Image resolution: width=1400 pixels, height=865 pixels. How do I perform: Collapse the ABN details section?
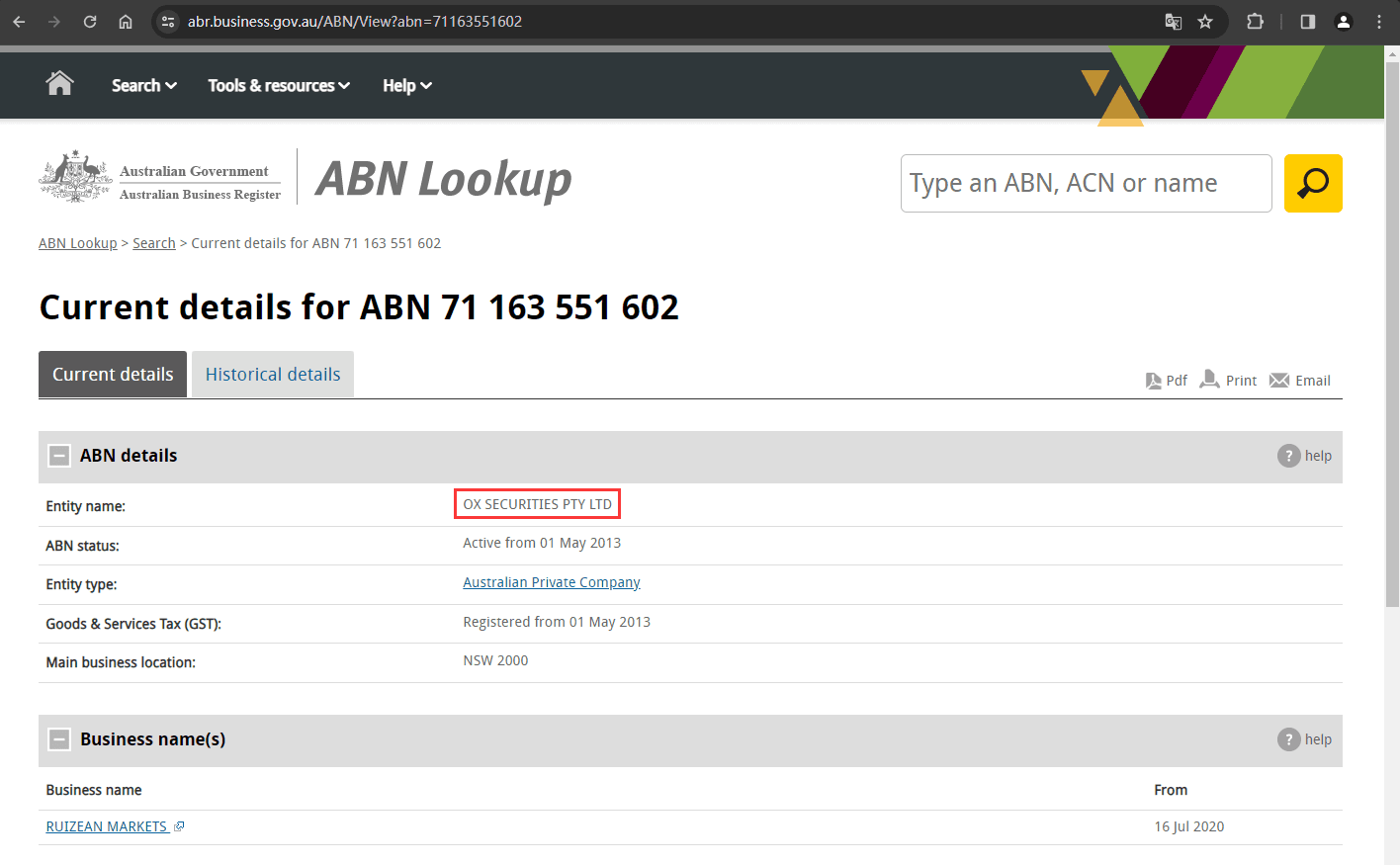[59, 456]
